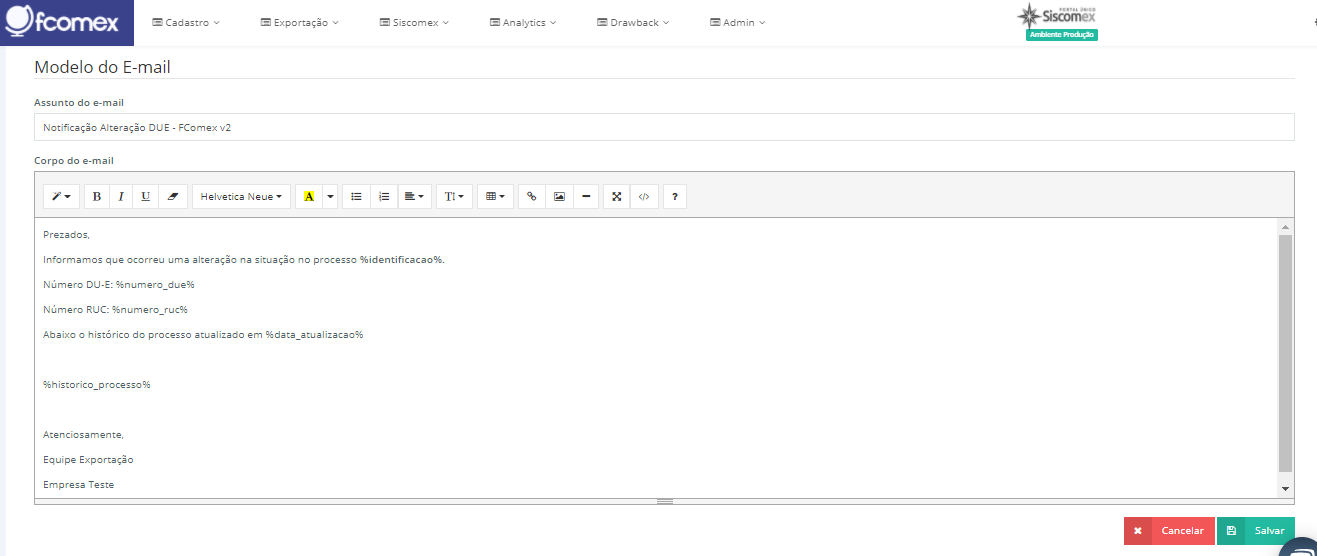The height and width of the screenshot is (556, 1317).
Task: Remove font style with eraser icon
Action: click(x=172, y=196)
